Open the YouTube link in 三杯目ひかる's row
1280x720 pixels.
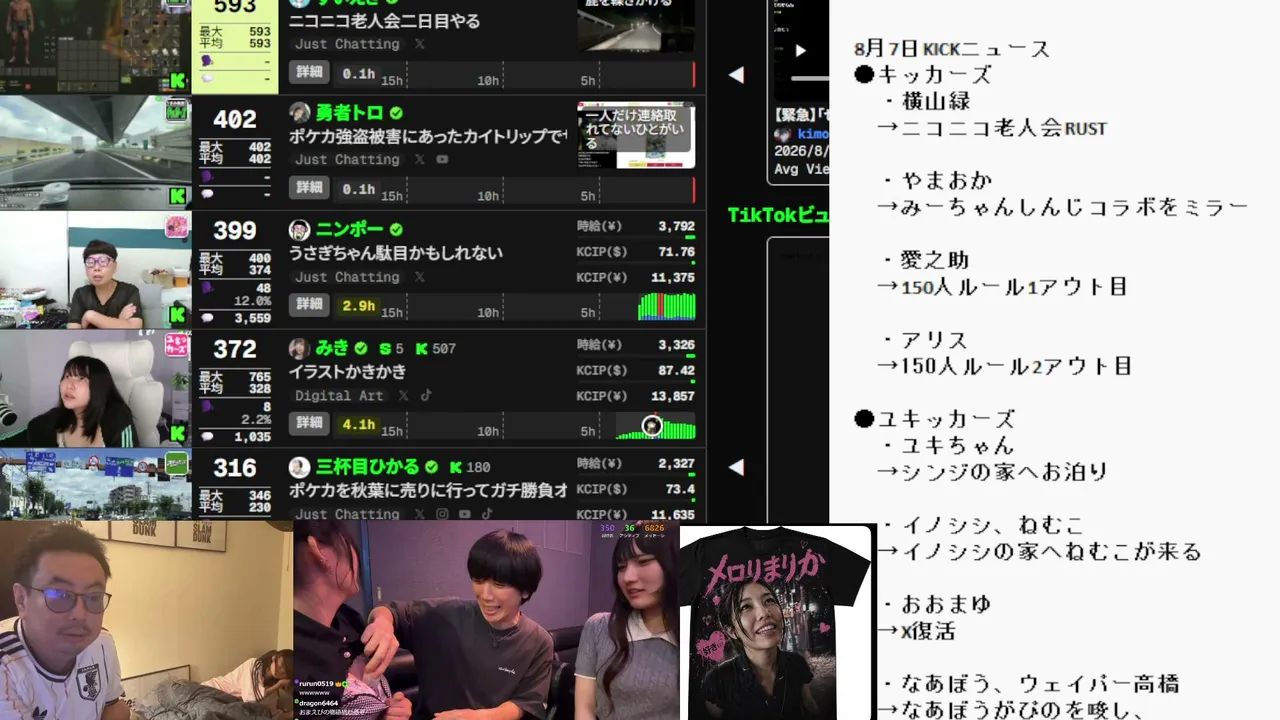pyautogui.click(x=465, y=514)
